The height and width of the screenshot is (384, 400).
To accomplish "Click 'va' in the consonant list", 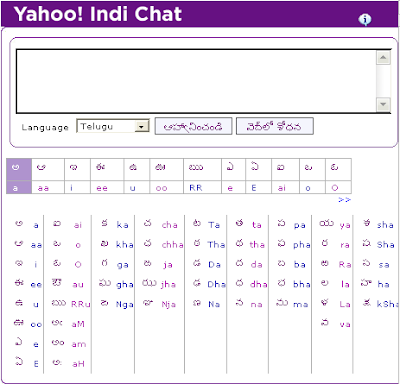I will click(x=345, y=324).
